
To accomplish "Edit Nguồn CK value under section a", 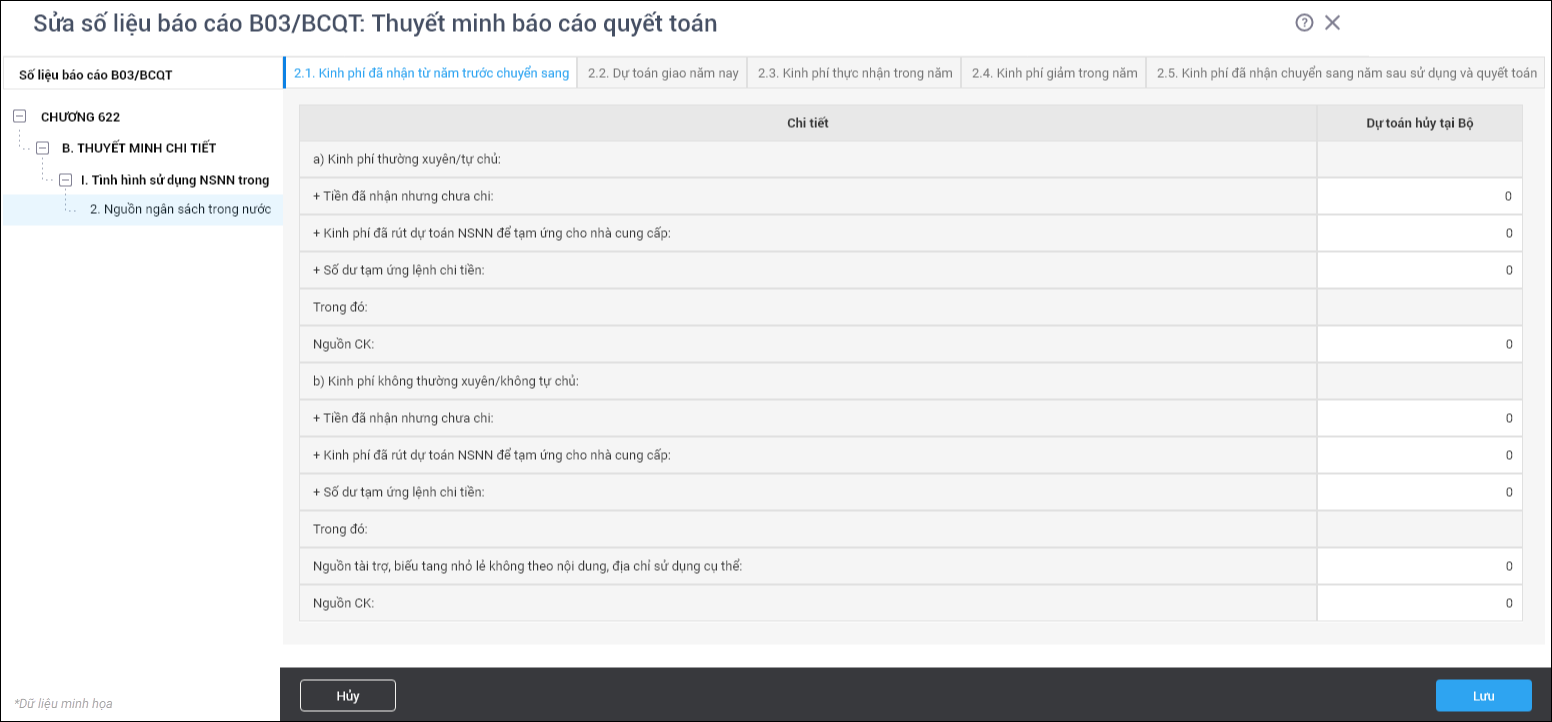I will 1419,344.
